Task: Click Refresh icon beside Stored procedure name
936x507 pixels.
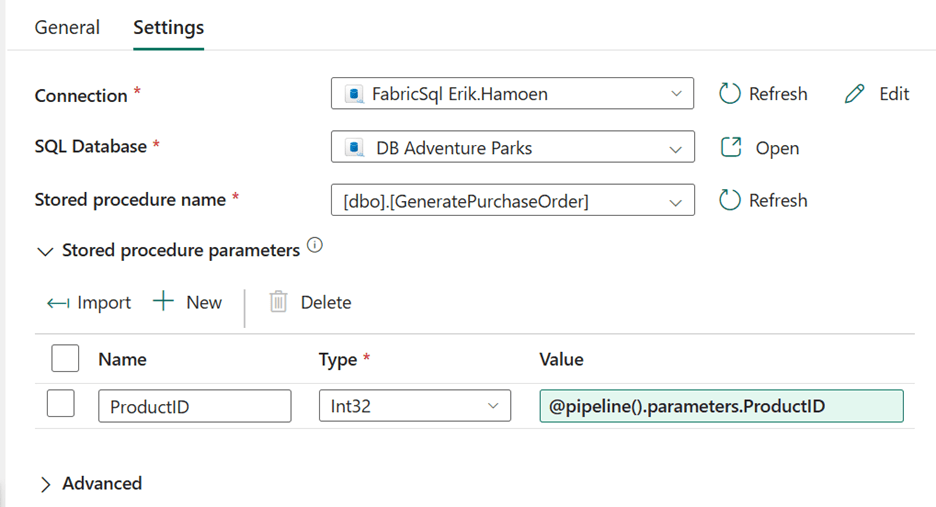Action: click(730, 200)
